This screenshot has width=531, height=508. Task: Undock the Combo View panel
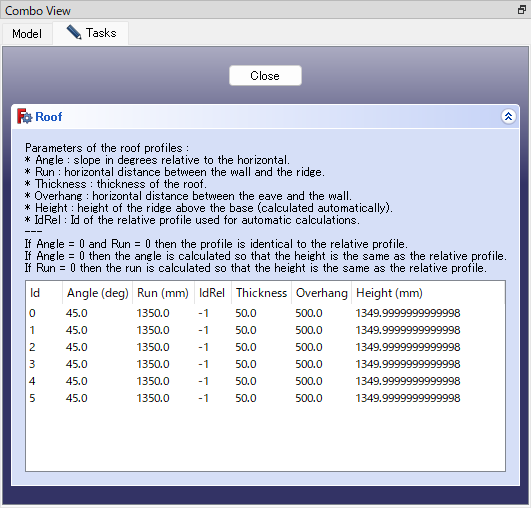coord(522,10)
